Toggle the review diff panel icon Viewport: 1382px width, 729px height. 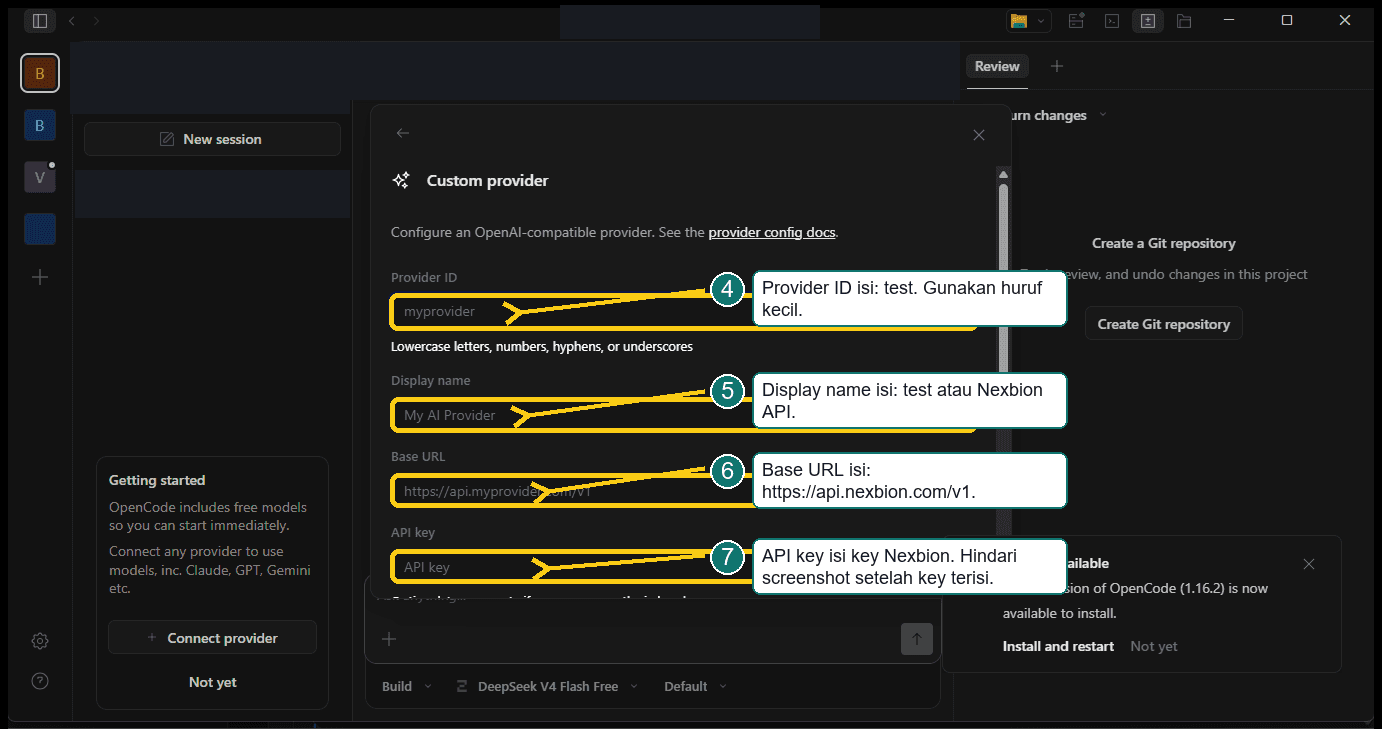pos(1148,20)
